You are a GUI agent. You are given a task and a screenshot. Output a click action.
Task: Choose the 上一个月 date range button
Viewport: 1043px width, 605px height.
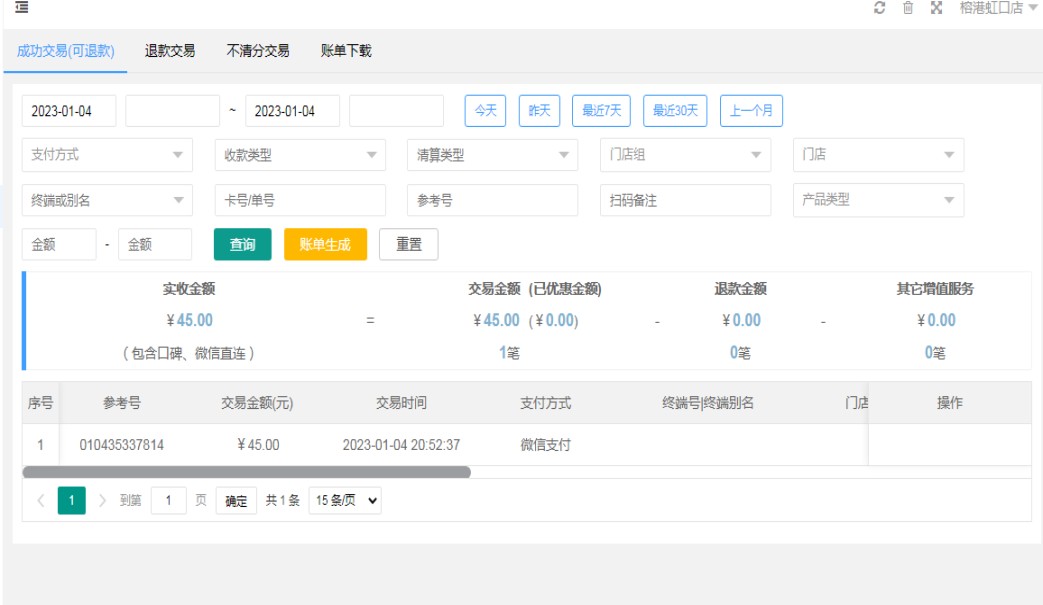click(x=750, y=111)
